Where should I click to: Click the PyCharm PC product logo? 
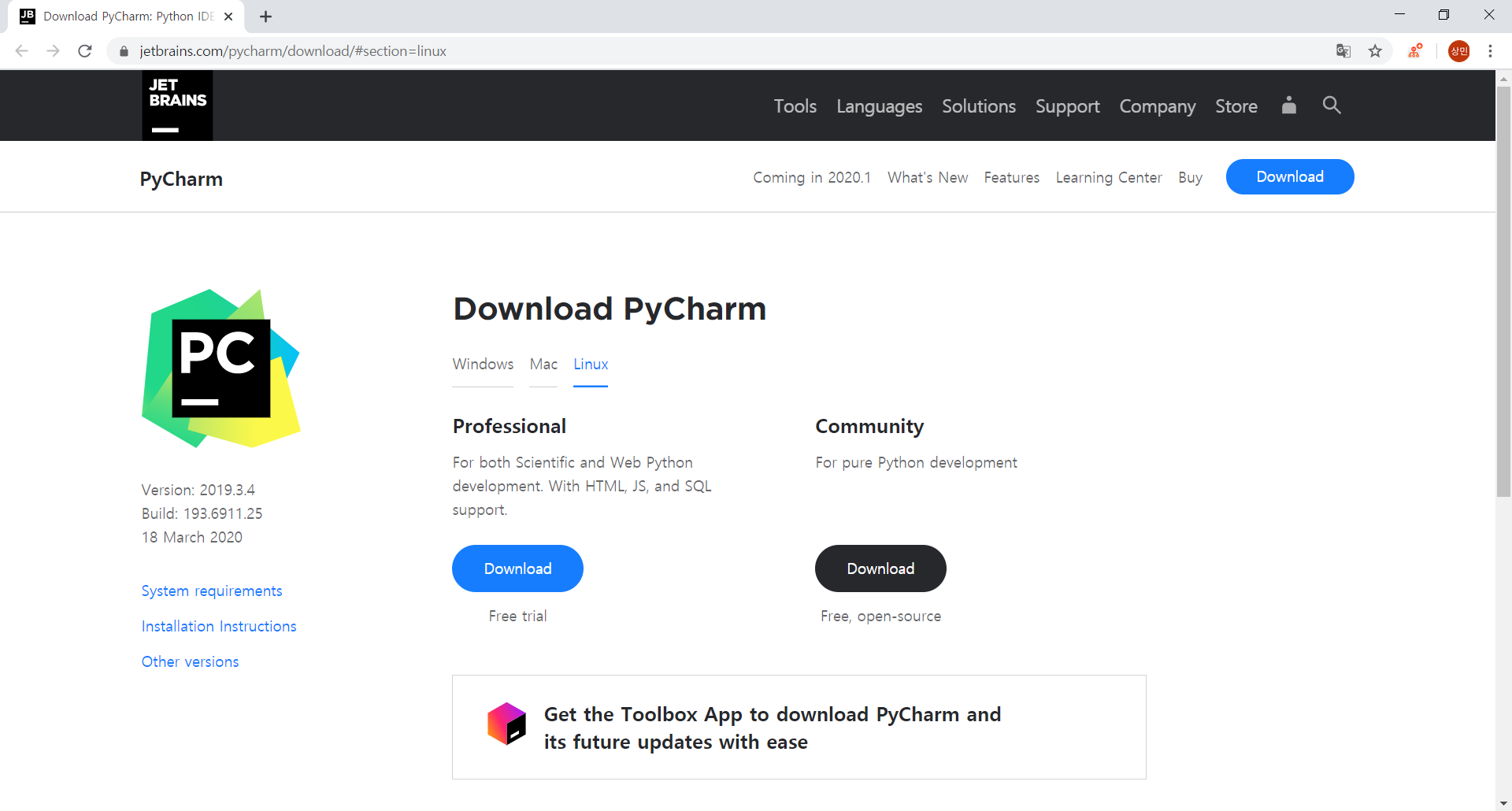[221, 368]
